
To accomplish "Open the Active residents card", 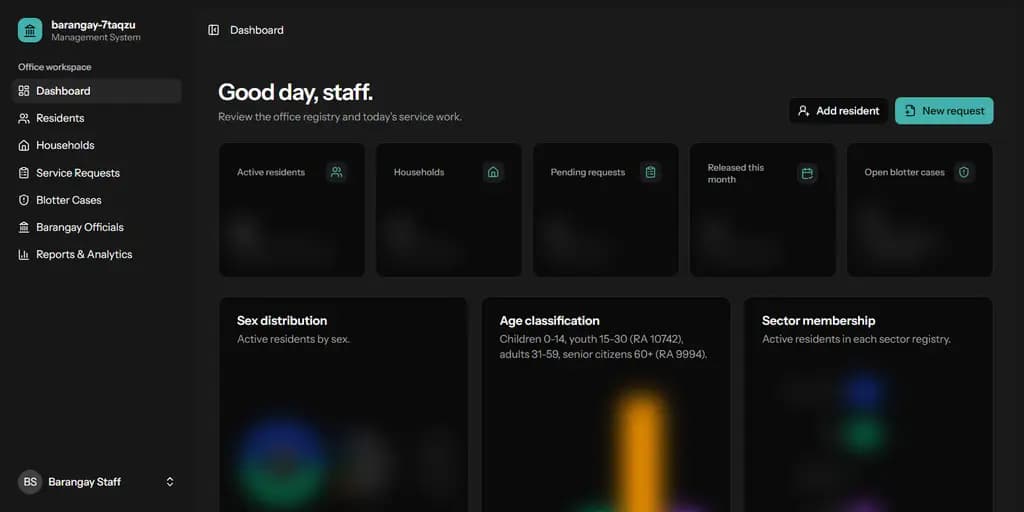I will 292,210.
